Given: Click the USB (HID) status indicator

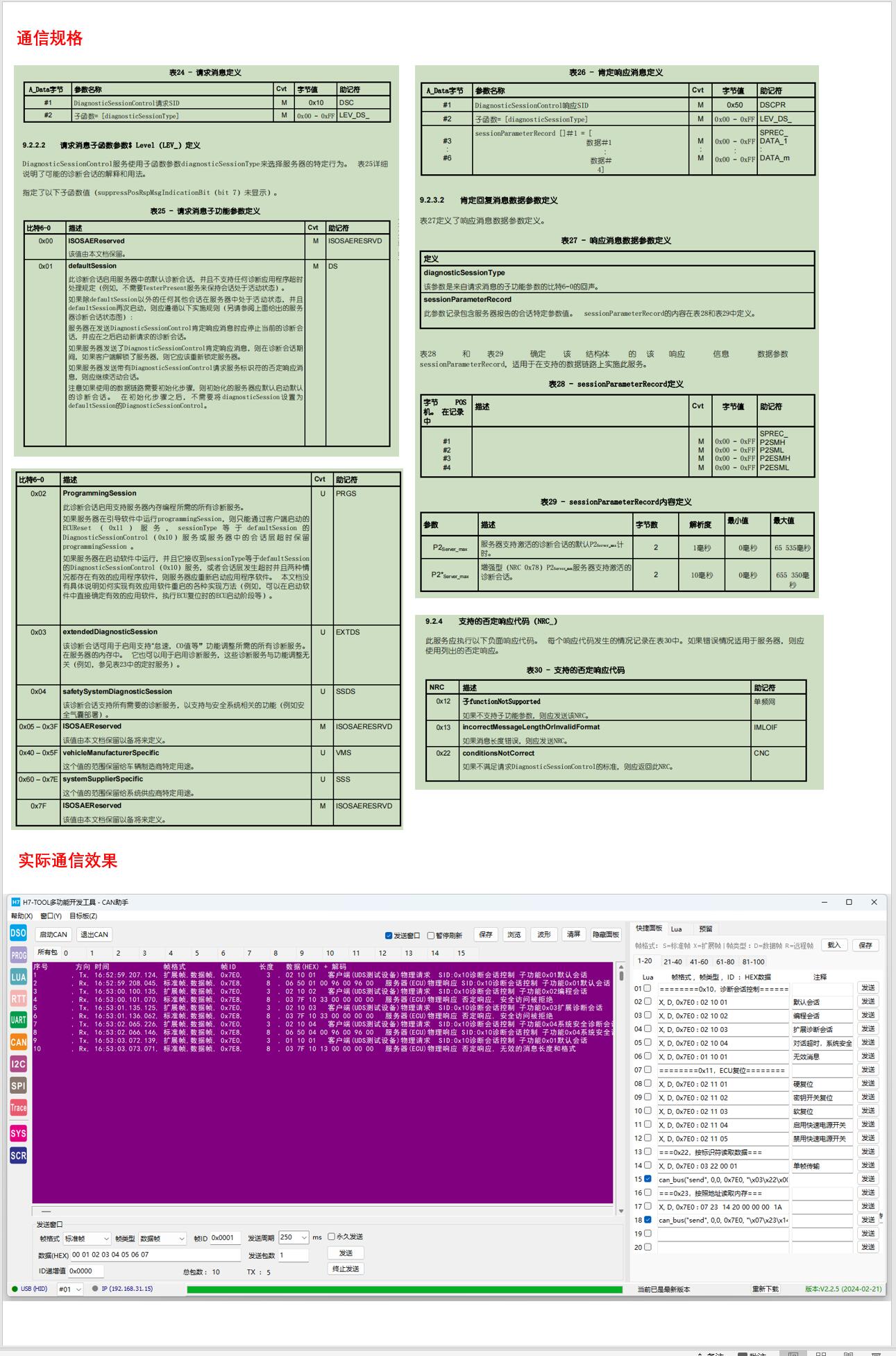Looking at the screenshot, I should 30,1289.
